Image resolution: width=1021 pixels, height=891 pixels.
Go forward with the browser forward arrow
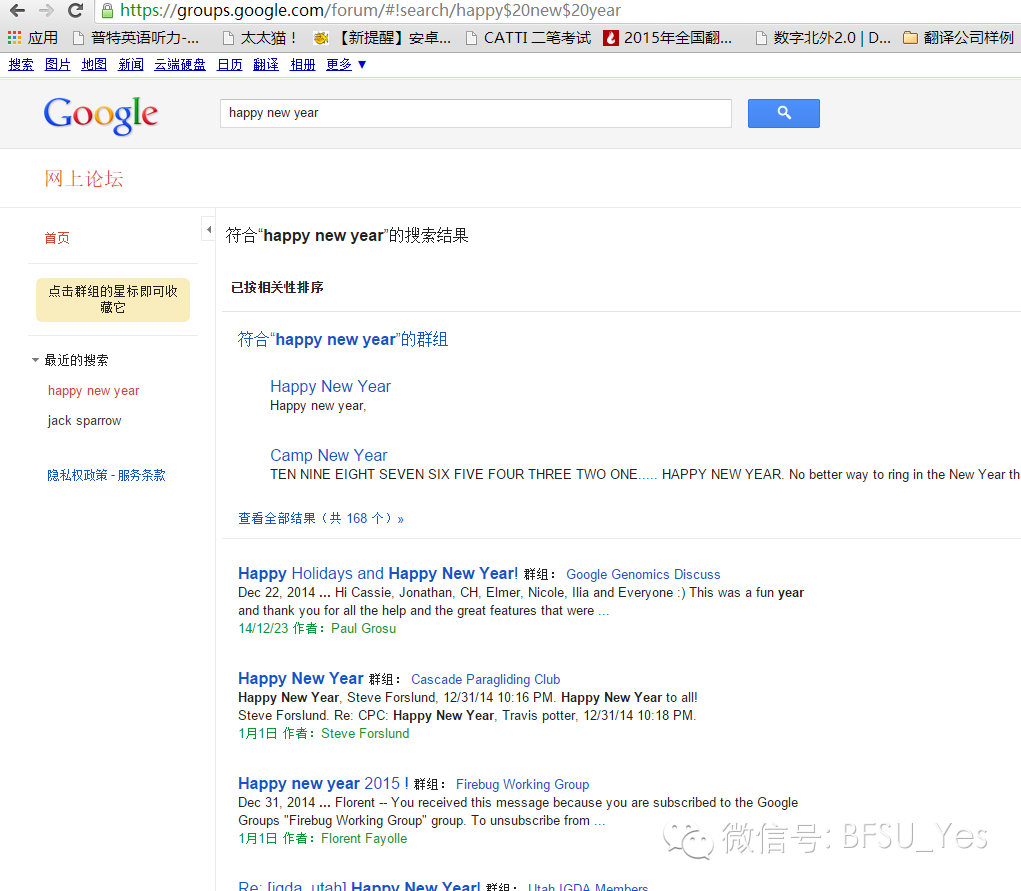[46, 10]
